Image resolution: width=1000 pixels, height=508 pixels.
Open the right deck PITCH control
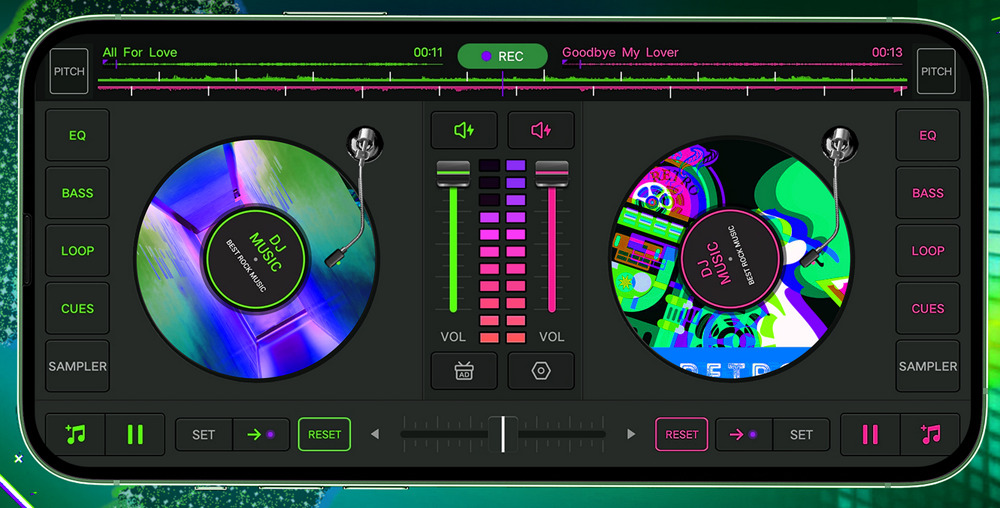[x=936, y=71]
